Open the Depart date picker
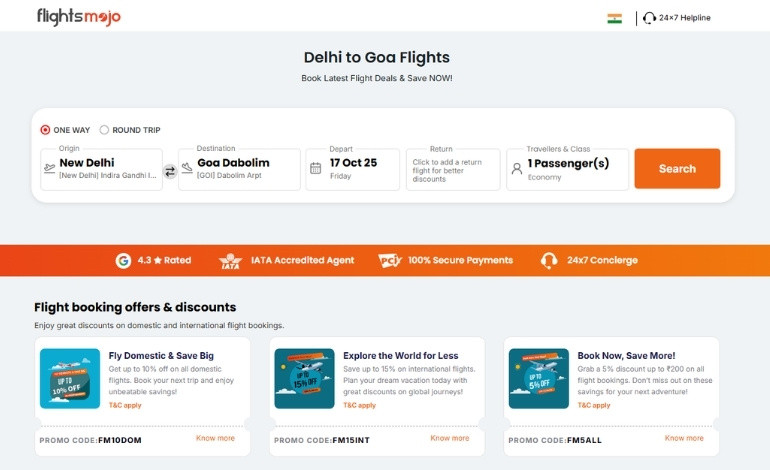Viewport: 770px width, 470px height. coord(352,169)
